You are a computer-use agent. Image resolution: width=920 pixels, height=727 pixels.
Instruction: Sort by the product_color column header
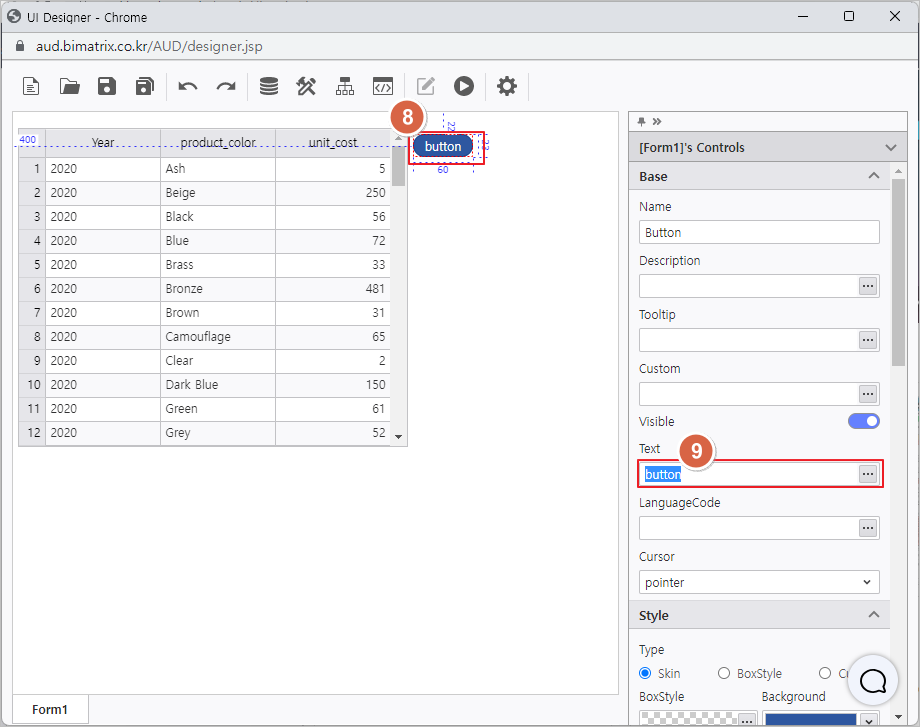(x=218, y=143)
